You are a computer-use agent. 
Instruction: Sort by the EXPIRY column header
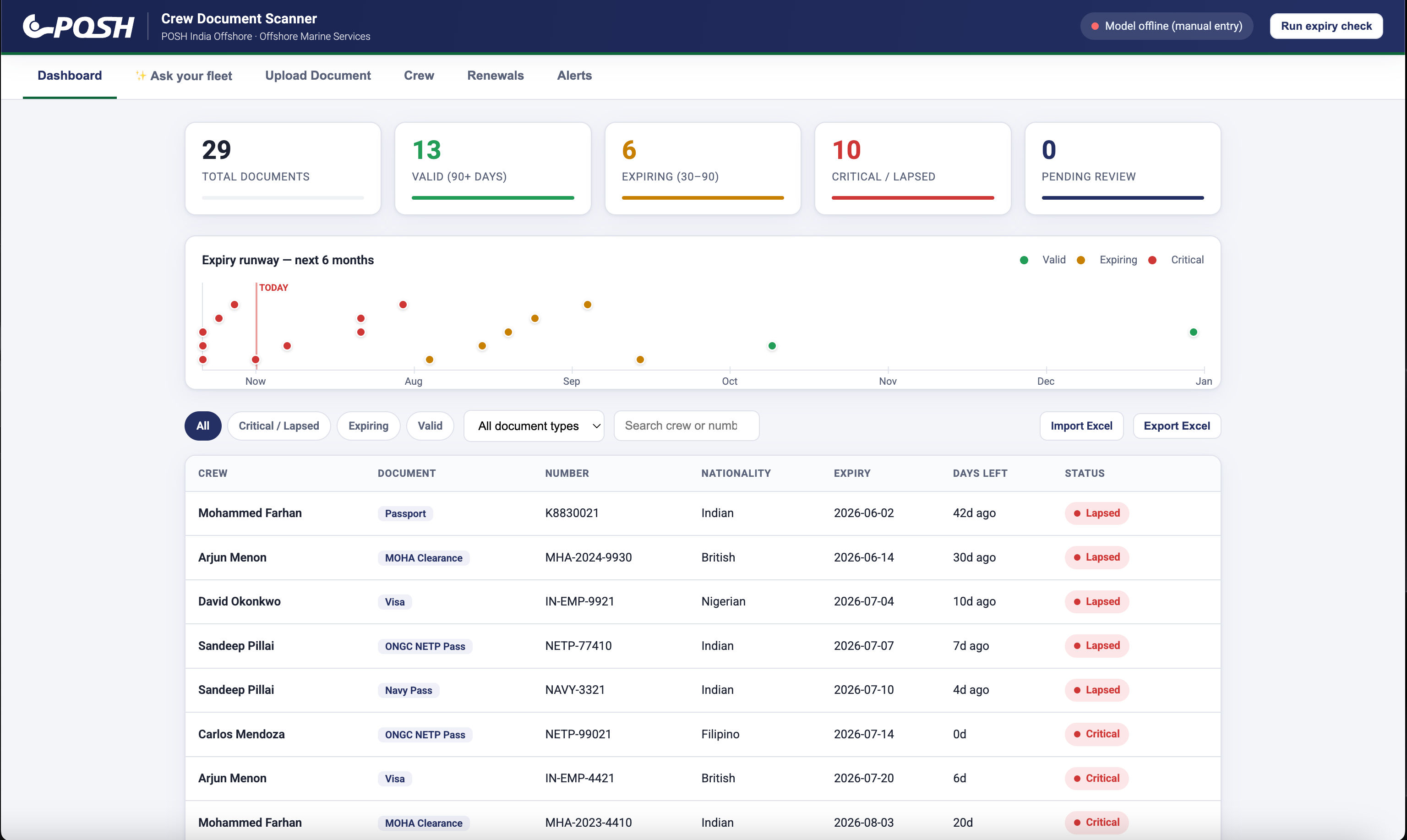coord(852,473)
